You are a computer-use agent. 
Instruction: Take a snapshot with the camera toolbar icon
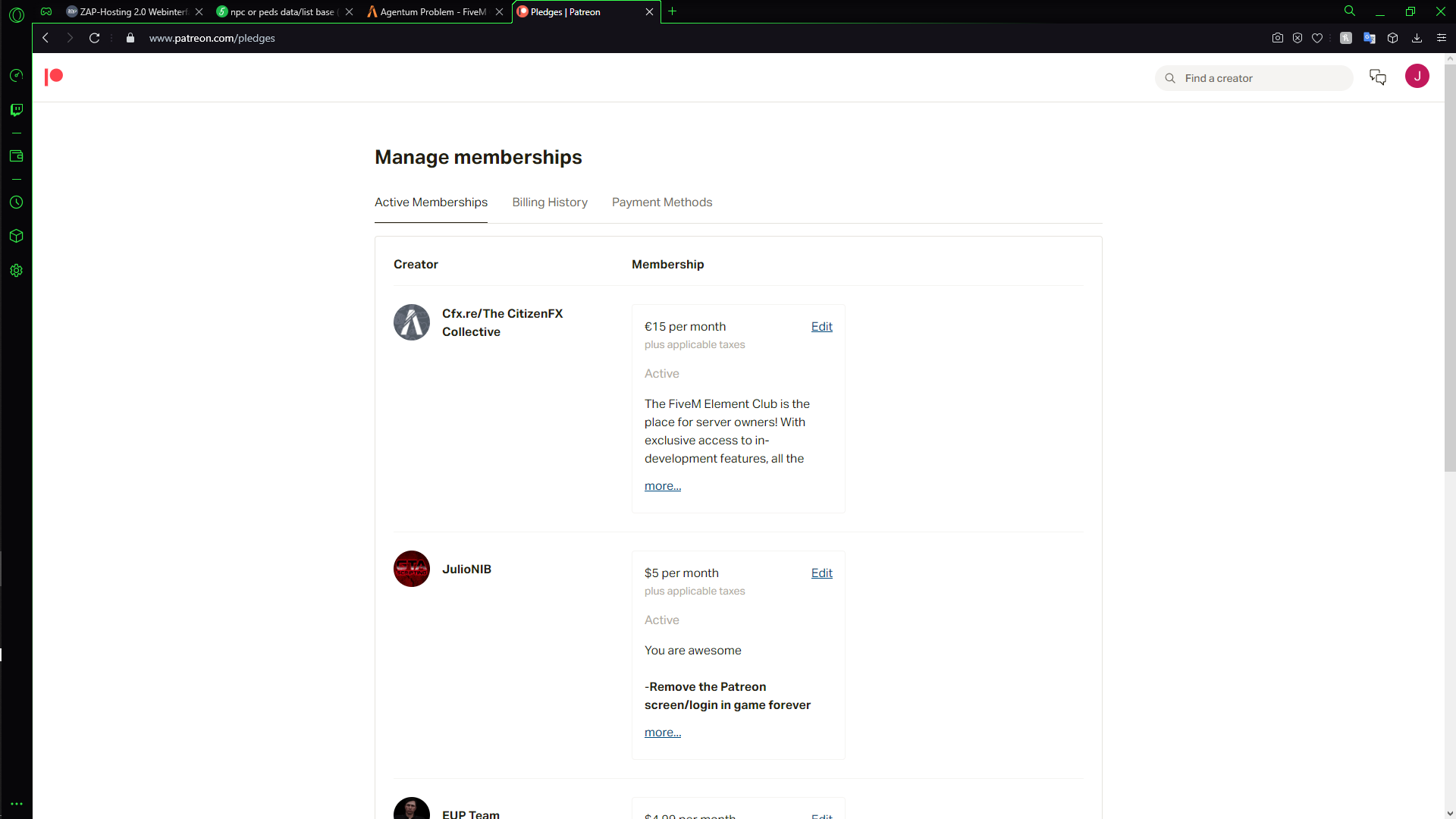(1277, 38)
